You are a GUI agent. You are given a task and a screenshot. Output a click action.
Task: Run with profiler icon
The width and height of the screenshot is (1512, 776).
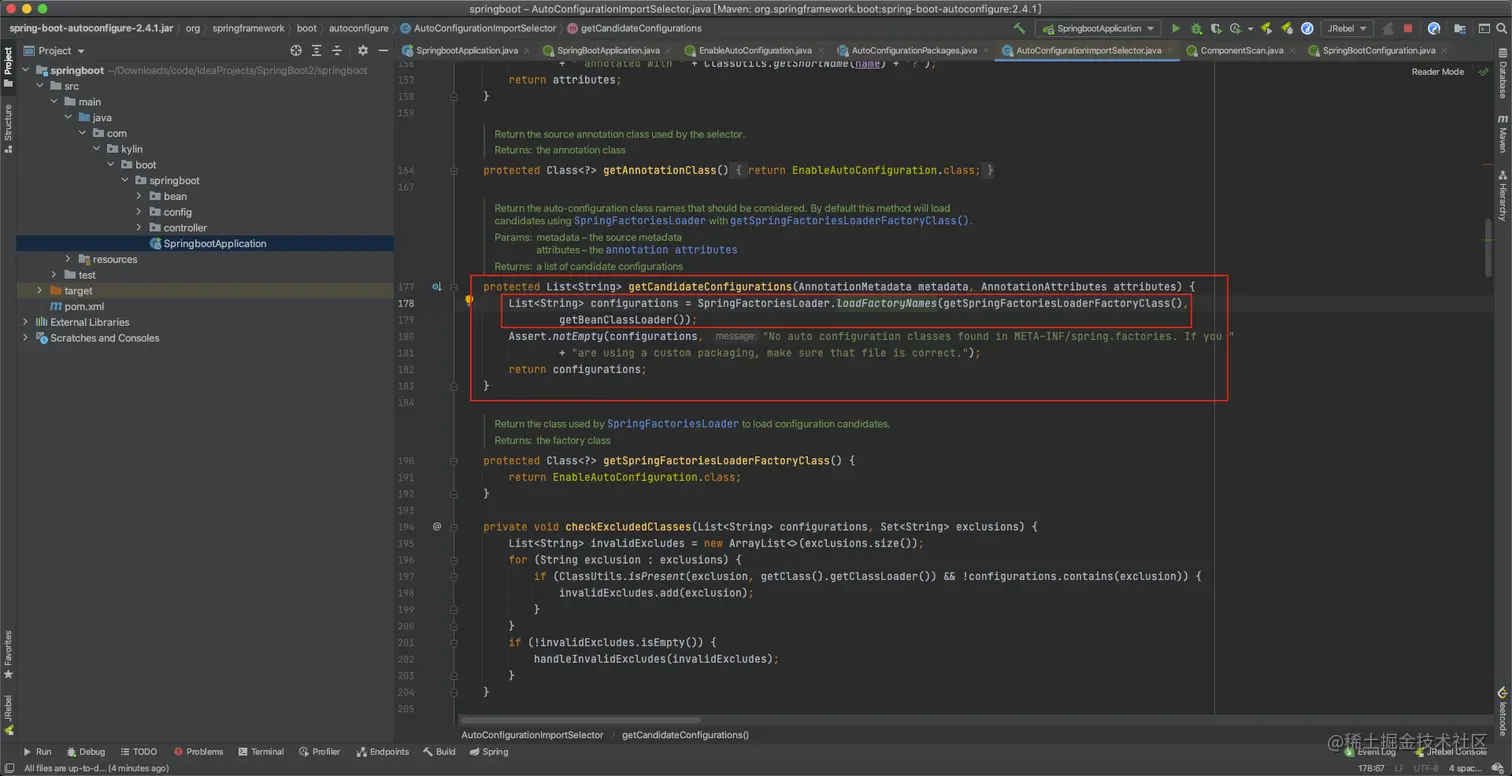tap(1235, 29)
